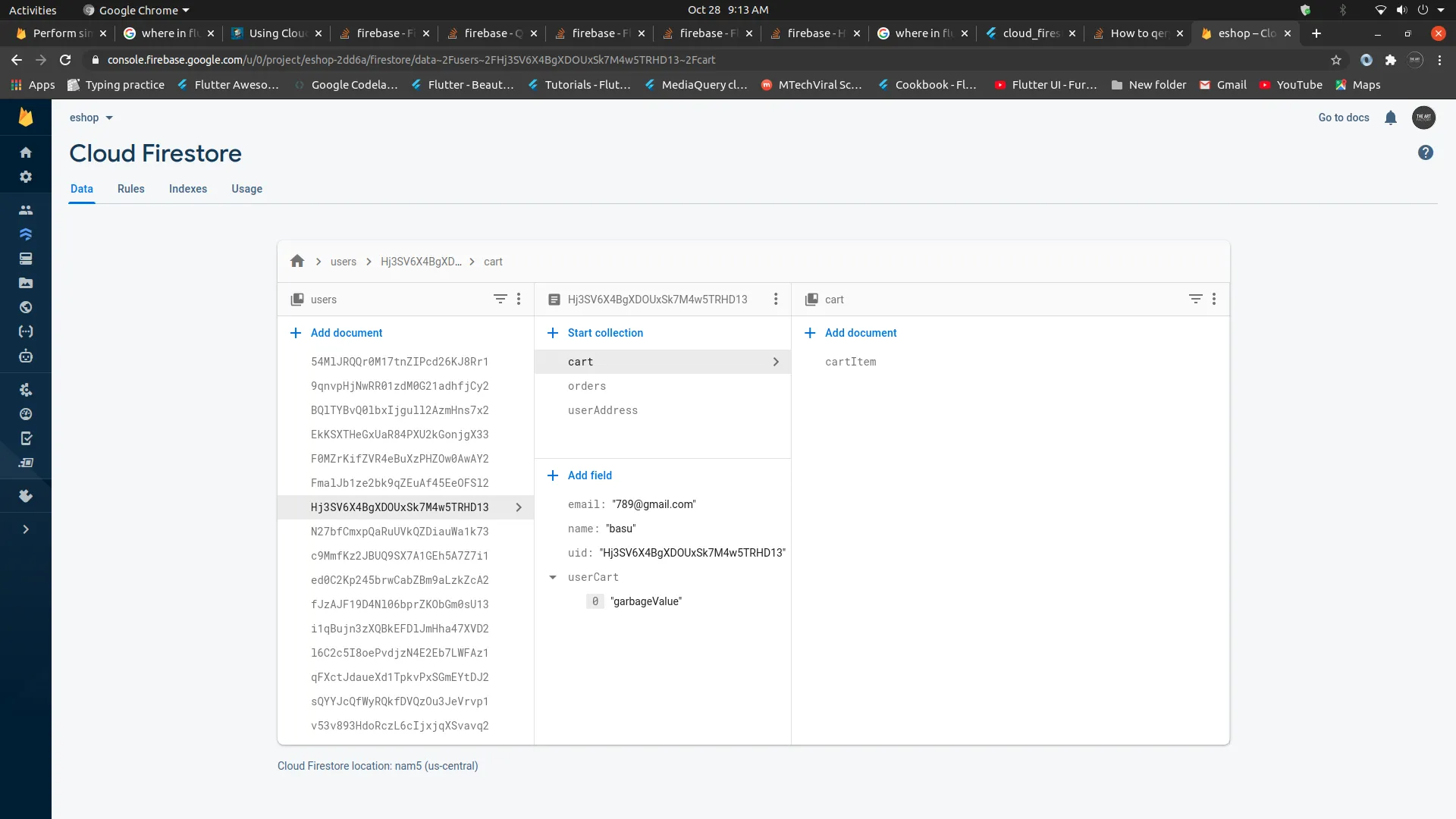Open Firebase Authentication users icon in sidebar
Screen dimensions: 1456x819
26,210
